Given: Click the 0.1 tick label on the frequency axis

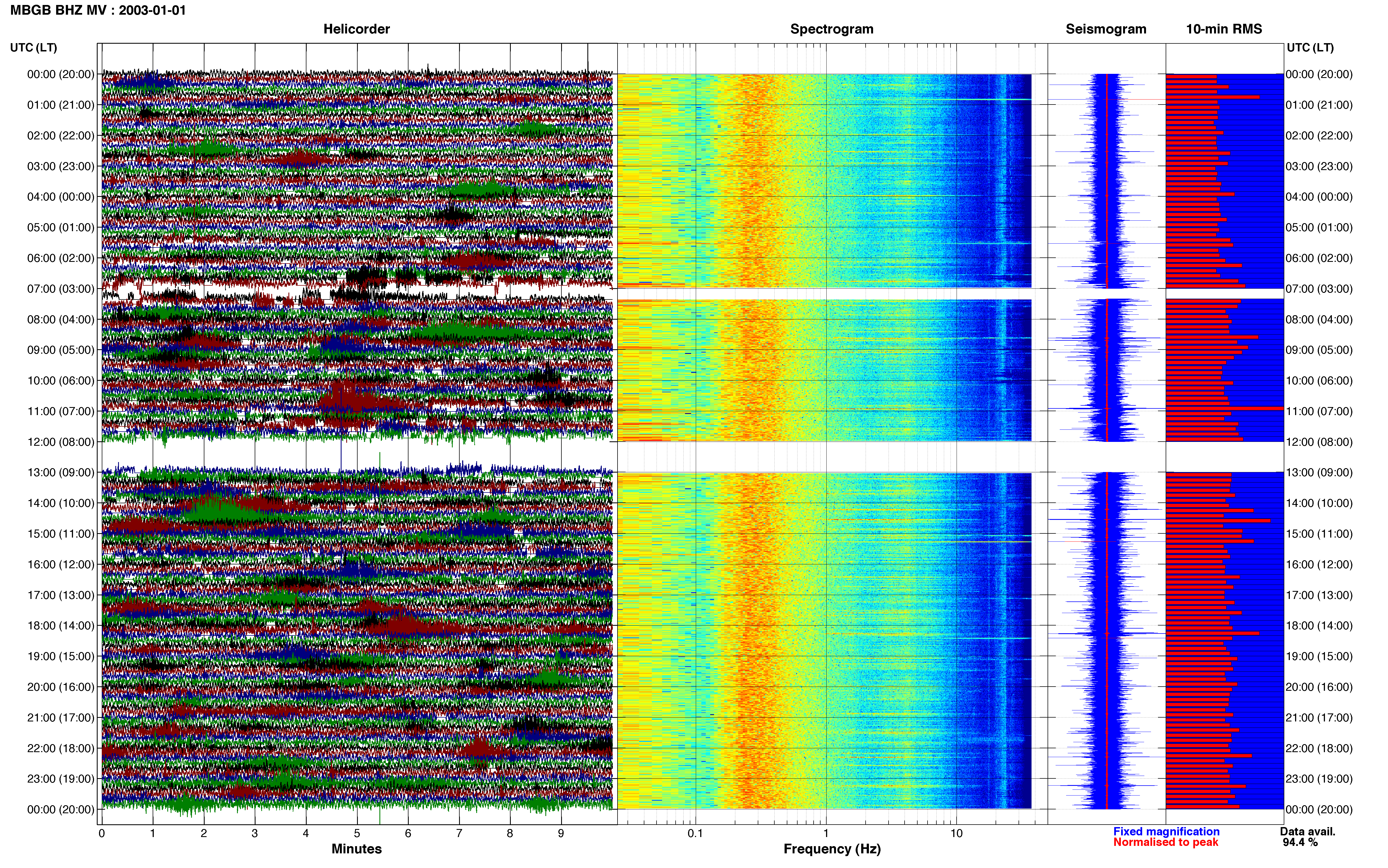Looking at the screenshot, I should [695, 833].
